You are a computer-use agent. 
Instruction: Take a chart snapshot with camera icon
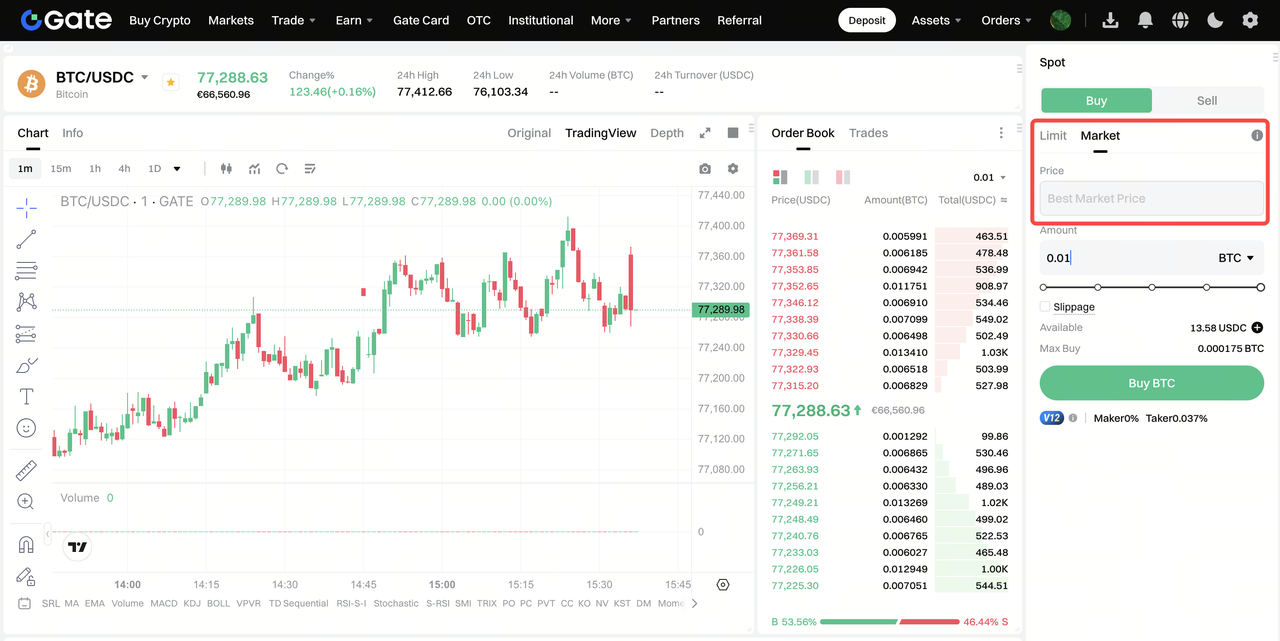click(705, 169)
